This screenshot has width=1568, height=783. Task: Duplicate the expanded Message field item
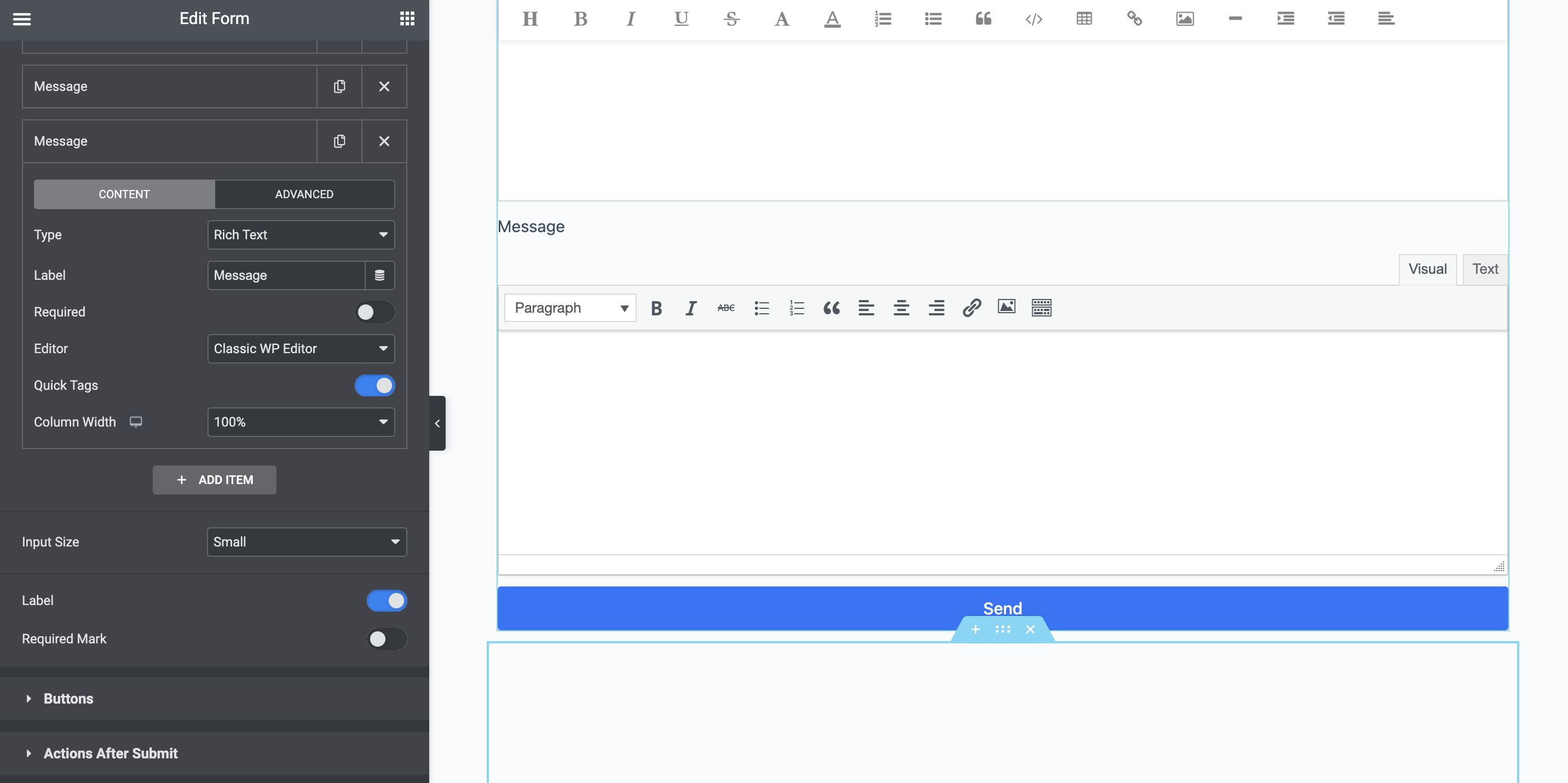[339, 141]
